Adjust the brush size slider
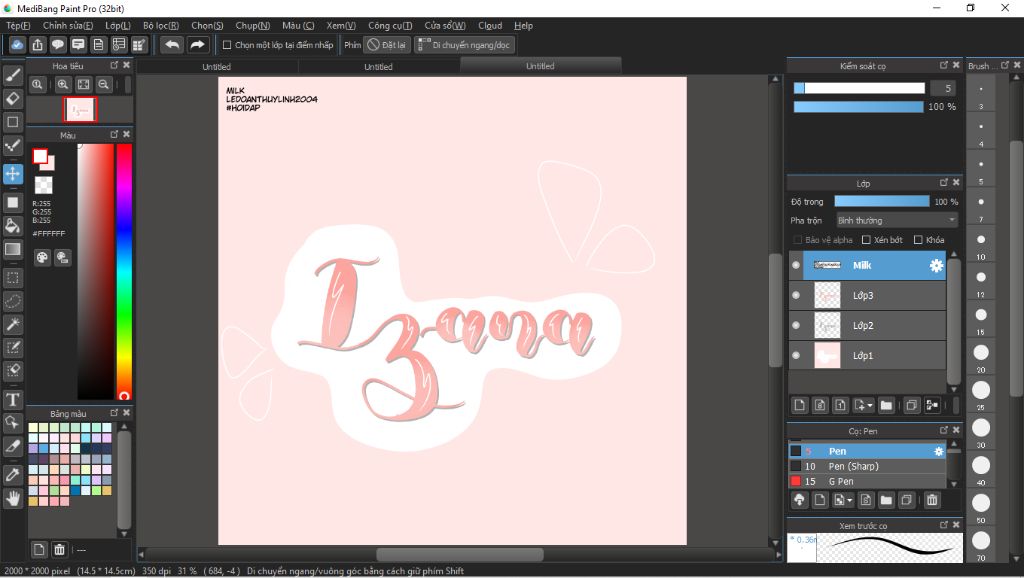 859,88
